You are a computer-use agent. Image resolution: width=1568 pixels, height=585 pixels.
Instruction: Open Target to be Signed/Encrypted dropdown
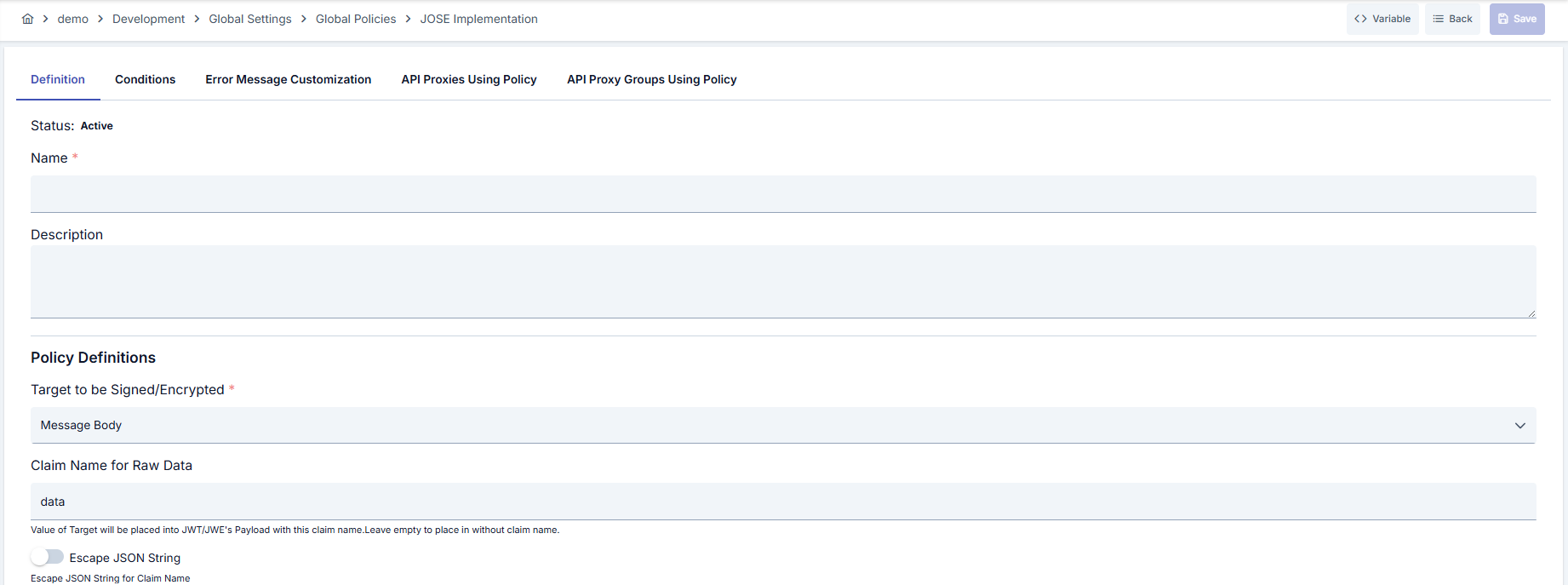coord(783,425)
